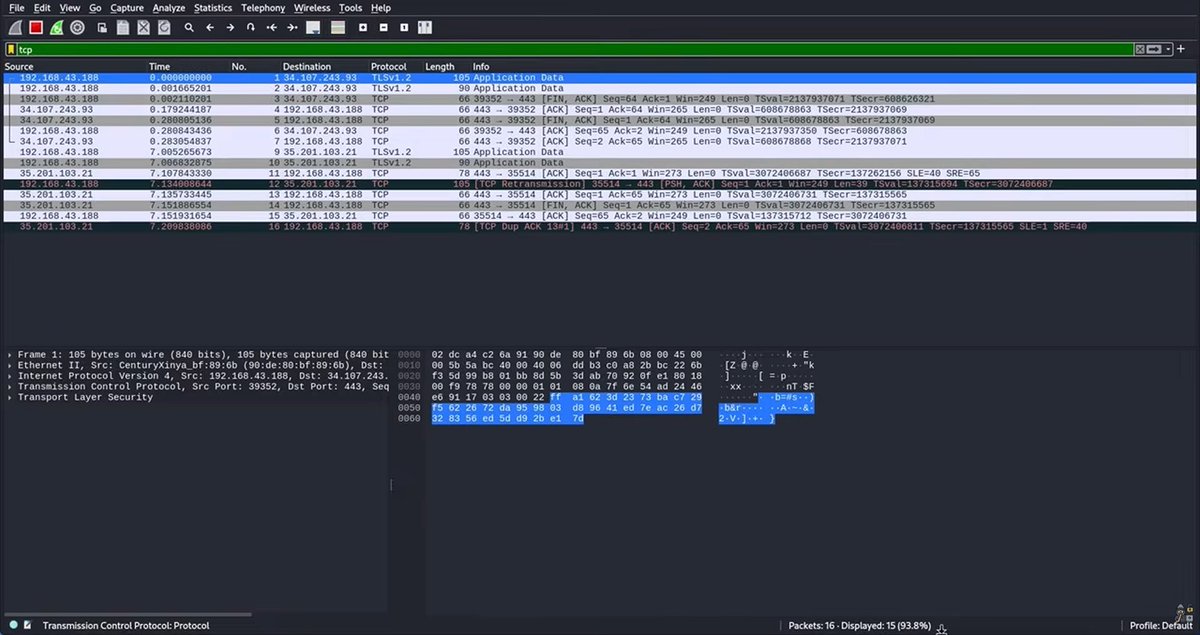This screenshot has height=635, width=1200.
Task: Zoom out main window text icon
Action: [x=382, y=27]
